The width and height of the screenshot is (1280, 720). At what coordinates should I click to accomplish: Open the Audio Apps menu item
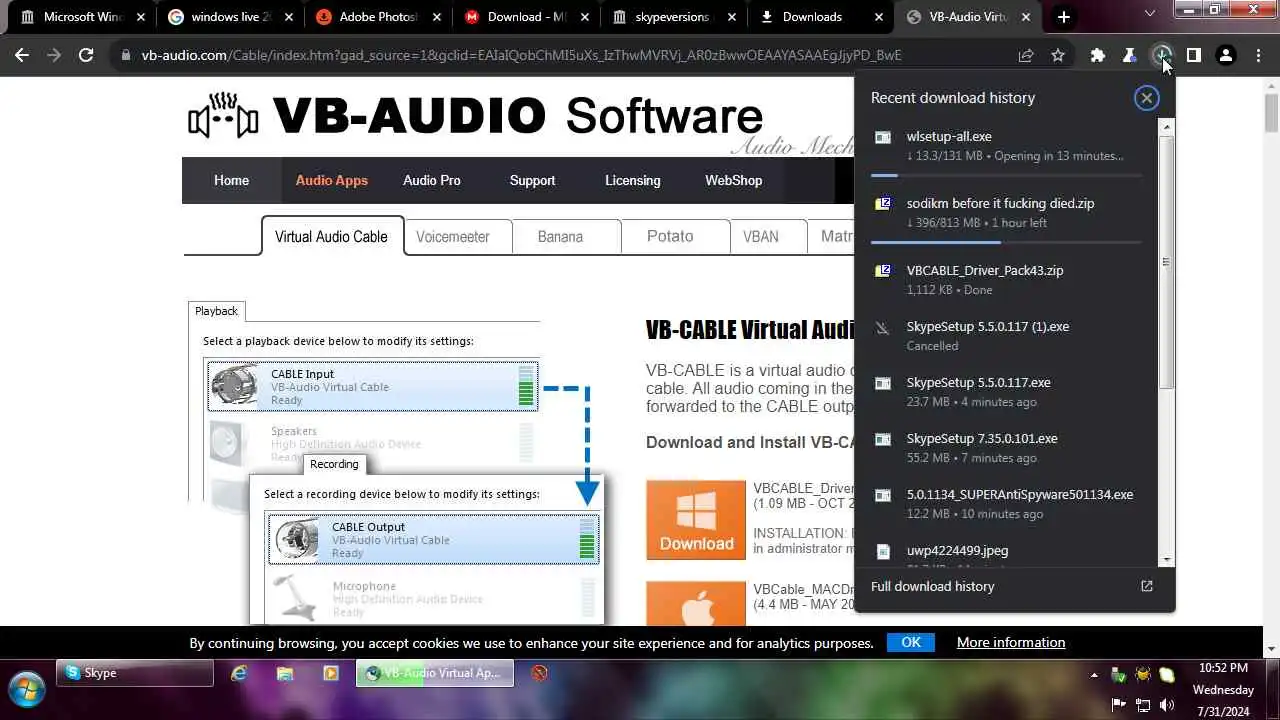tap(331, 180)
